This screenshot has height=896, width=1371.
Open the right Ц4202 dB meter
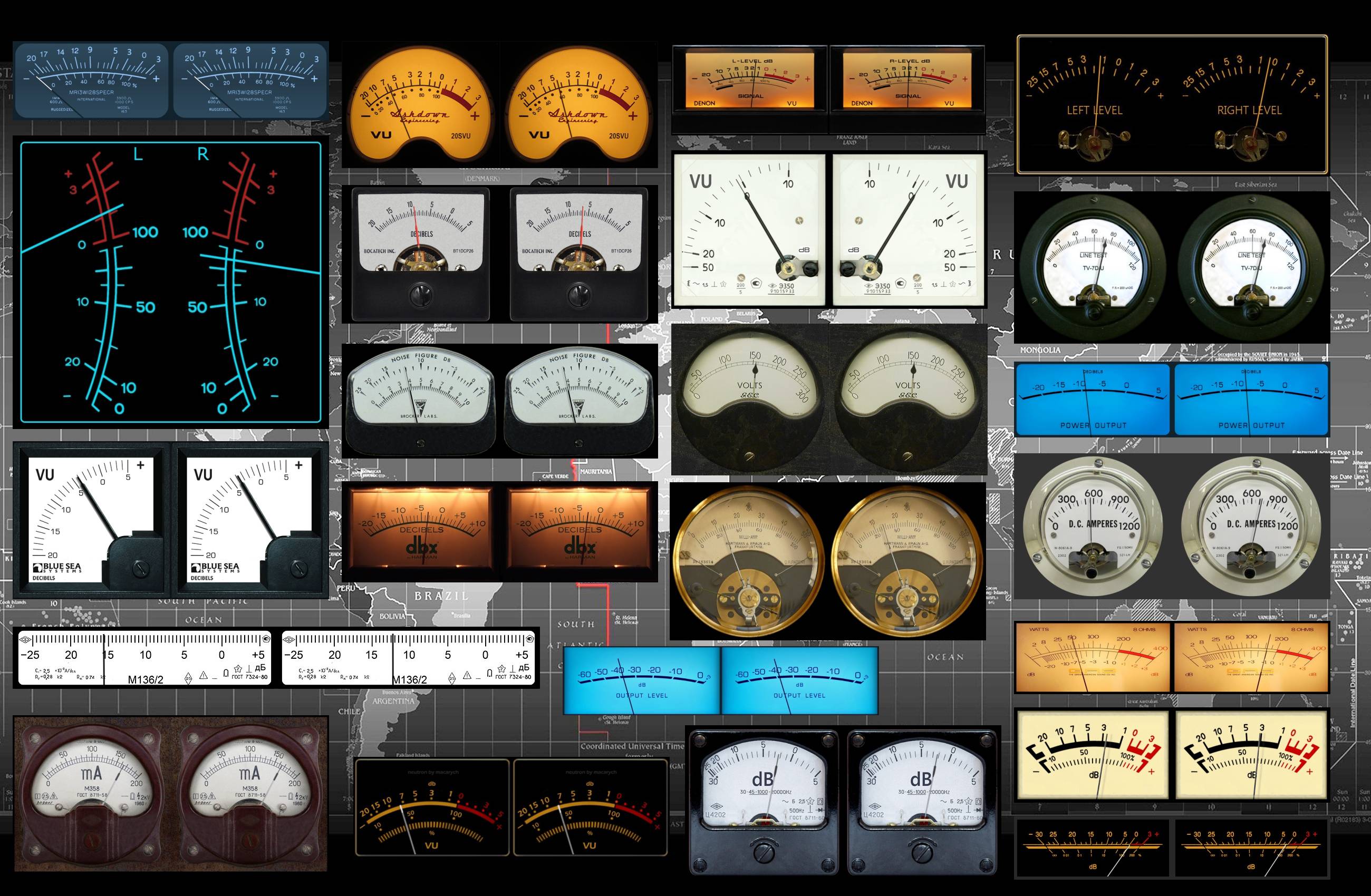922,803
